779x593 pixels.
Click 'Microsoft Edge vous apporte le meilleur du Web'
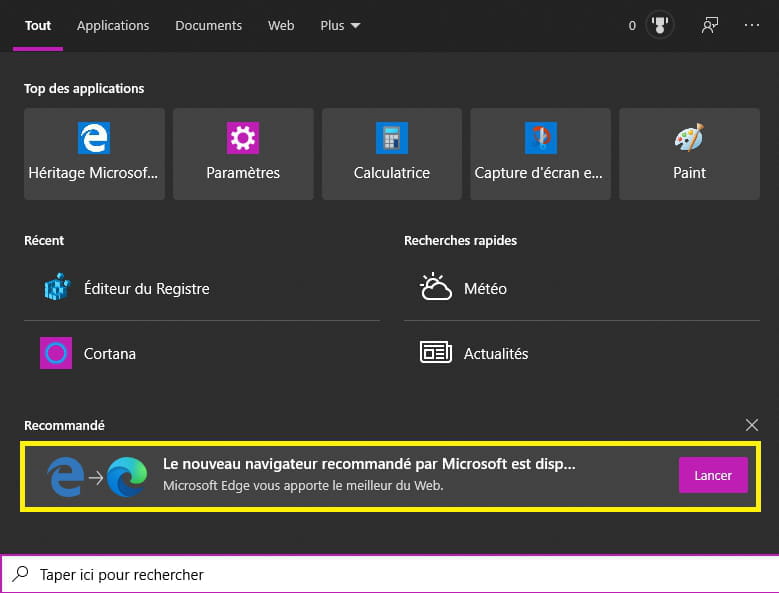coord(303,485)
